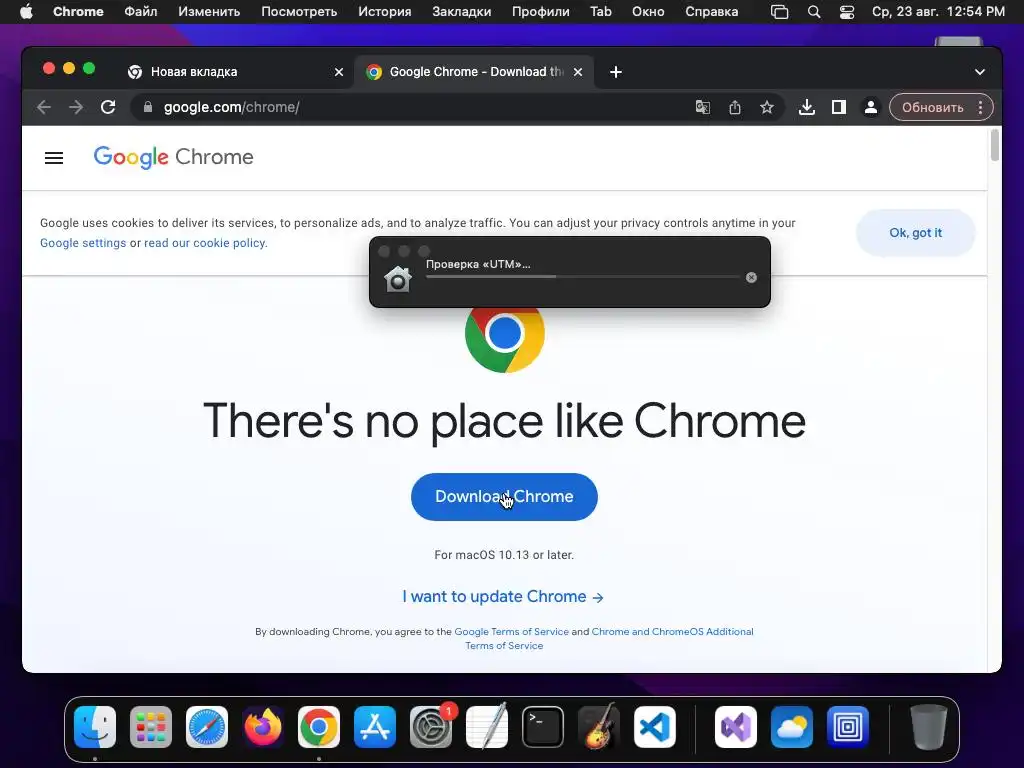This screenshot has height=768, width=1024.
Task: Switch to the Новая вкладка tab
Action: (235, 72)
